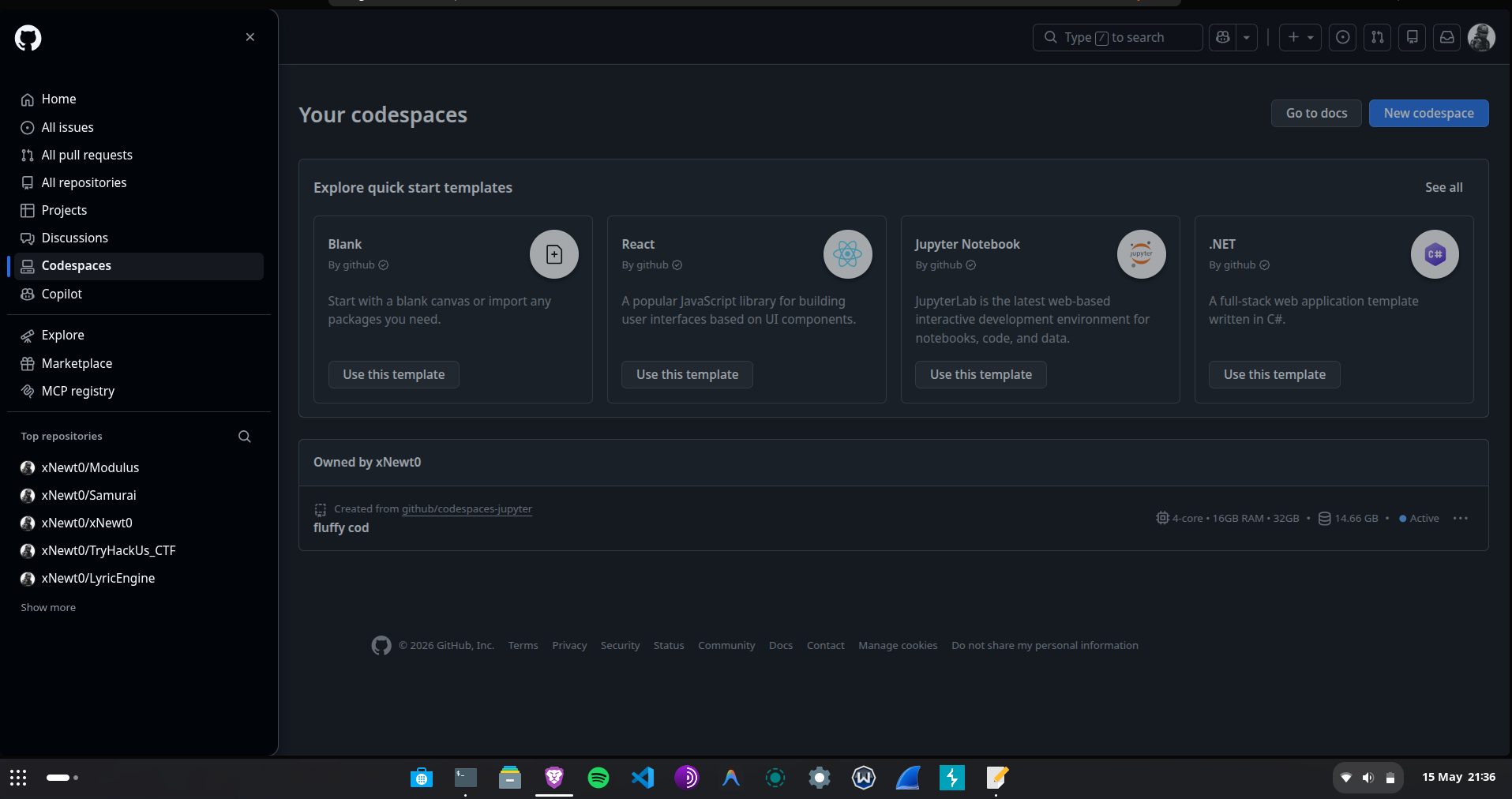Open All repositories
This screenshot has height=799, width=1512.
(139, 182)
